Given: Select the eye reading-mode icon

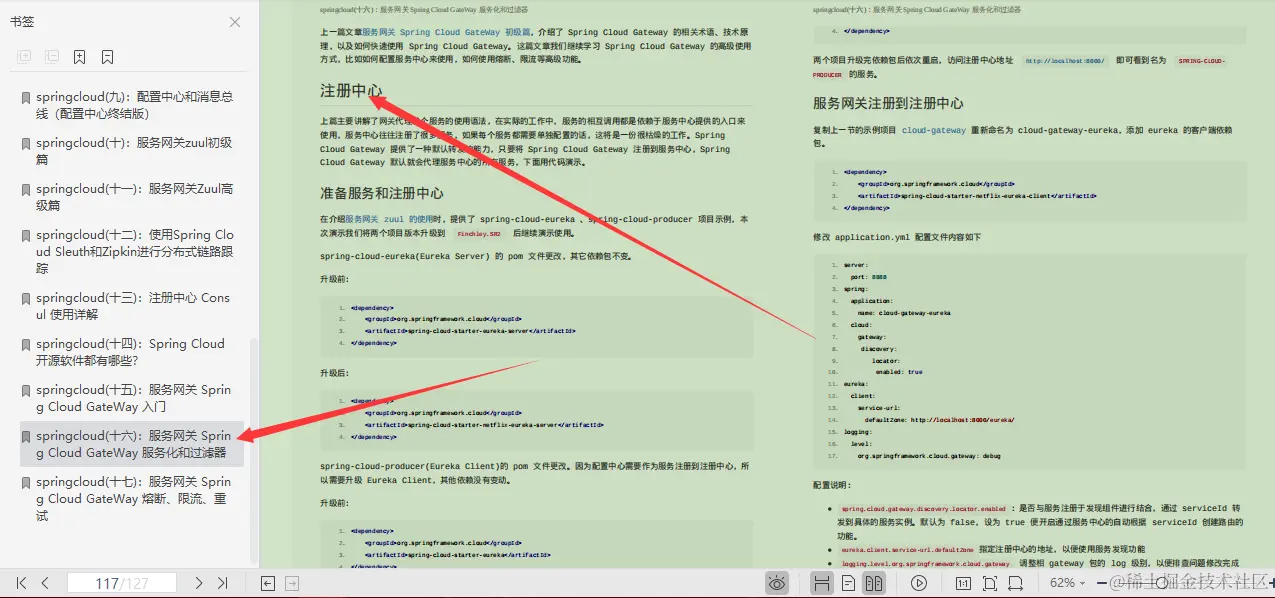Looking at the screenshot, I should tap(778, 583).
